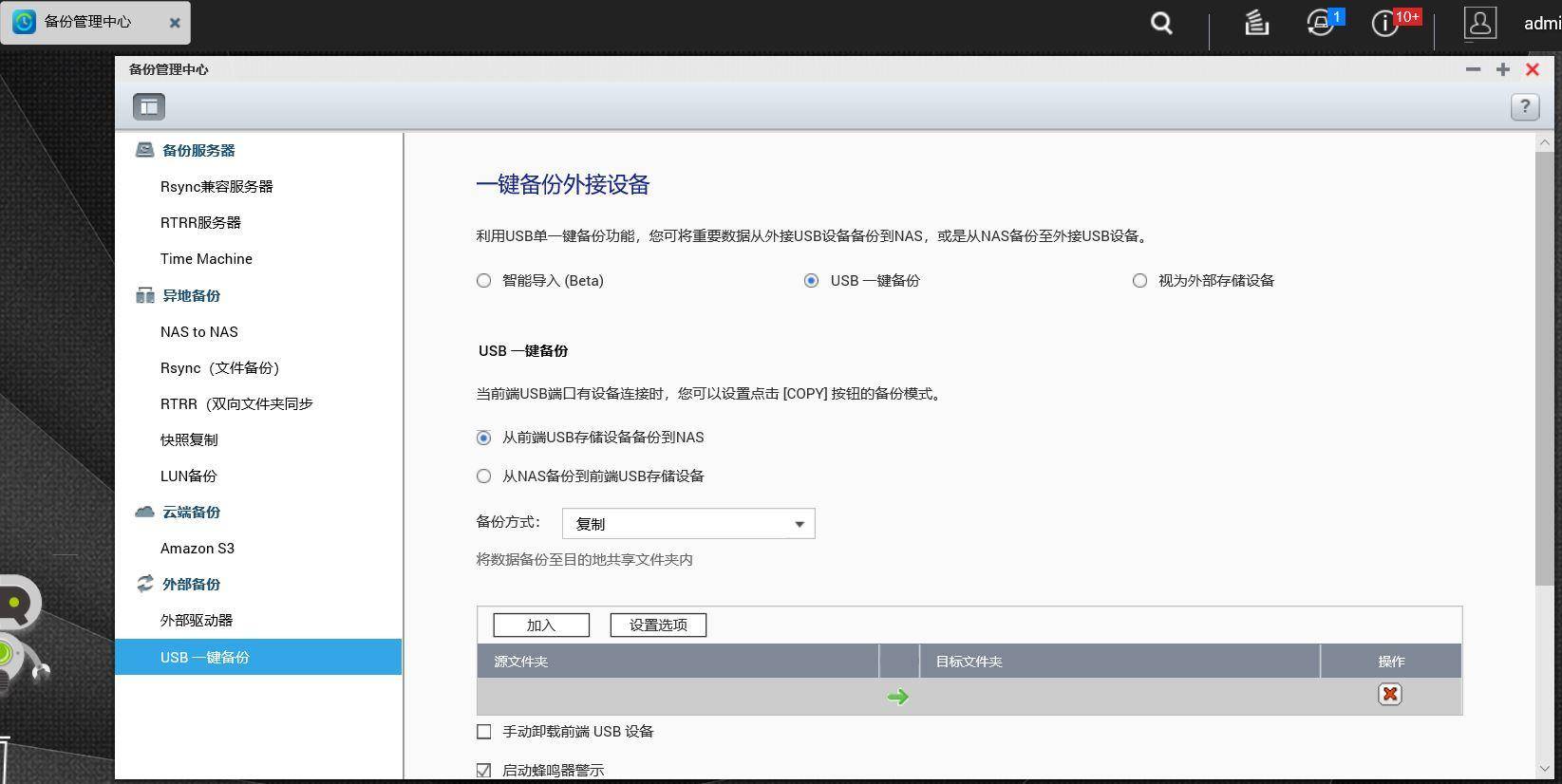Screen dimensions: 1562x784
Task: Open RTRR（双向文件夹同步 in sidebar
Action: [x=236, y=404]
